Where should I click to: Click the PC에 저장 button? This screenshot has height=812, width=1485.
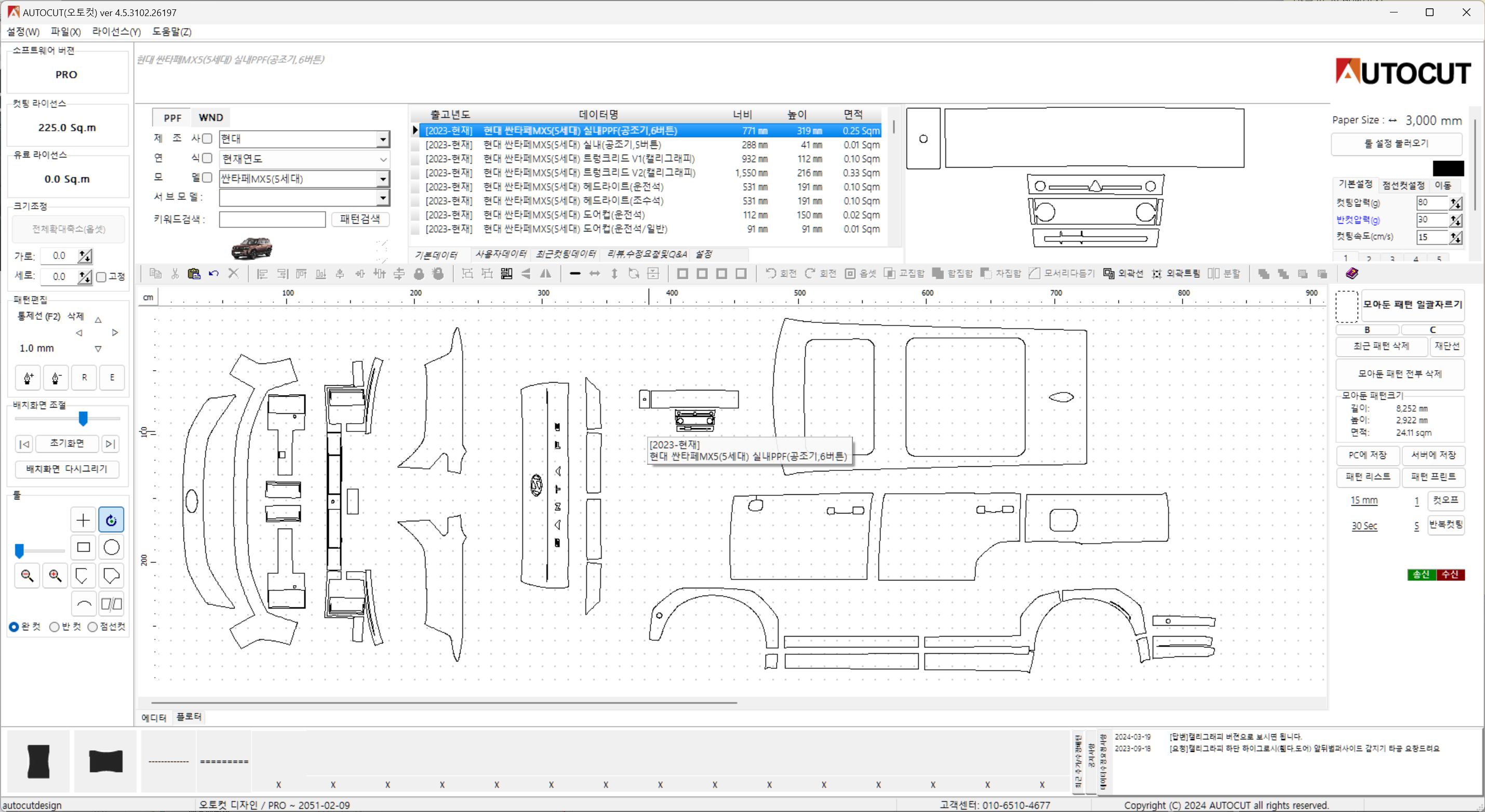tap(1368, 455)
